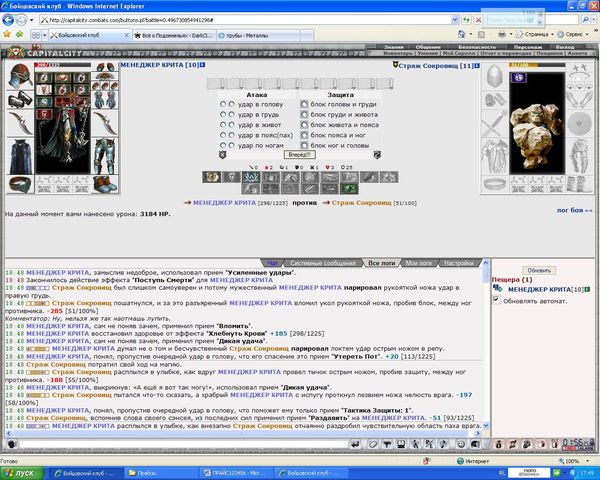Viewport: 600px width, 480px height.
Task: Open the smiley emoticon picker in chat bar
Action: [x=461, y=444]
